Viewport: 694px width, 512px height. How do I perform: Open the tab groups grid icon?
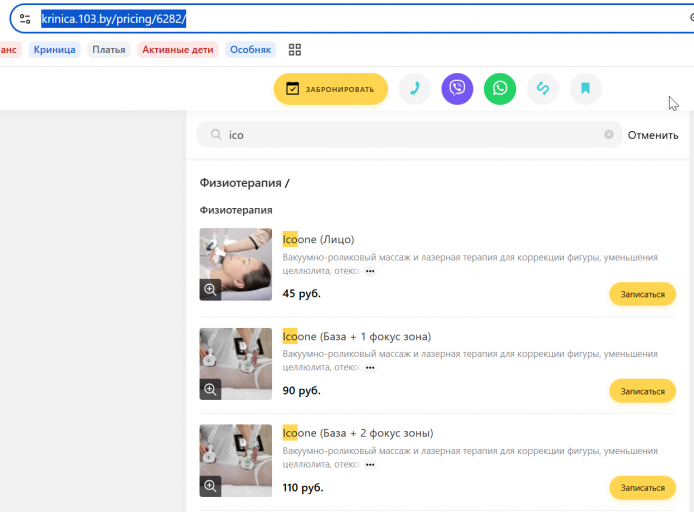(295, 50)
